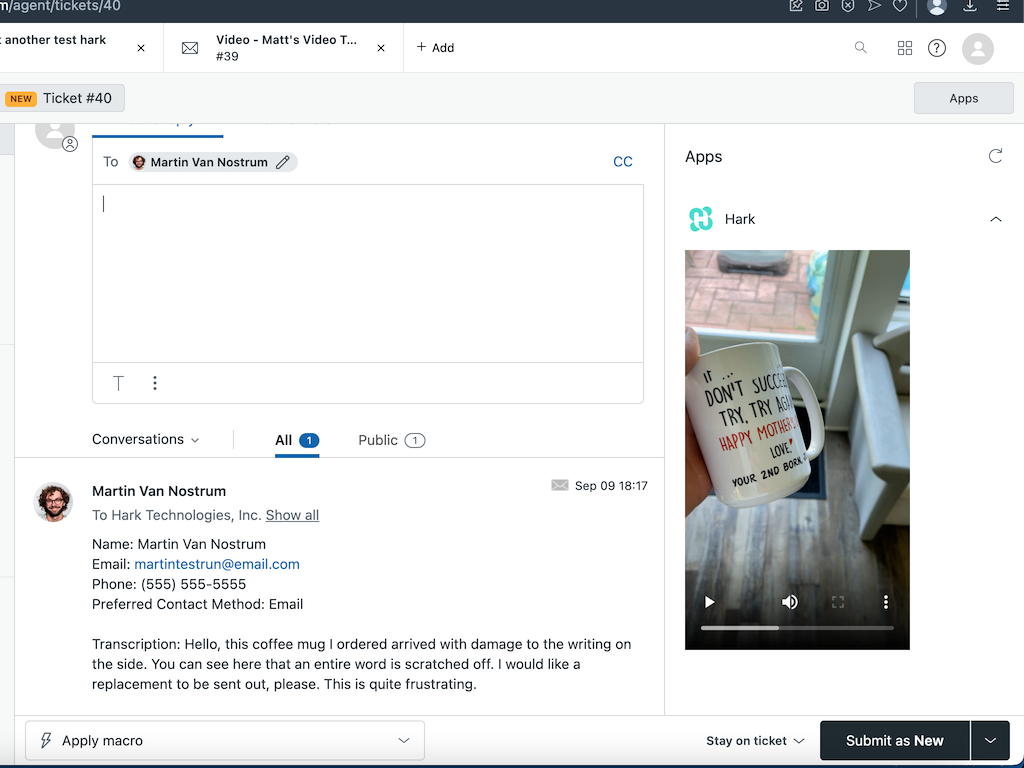Mute the Hark video audio

point(789,602)
